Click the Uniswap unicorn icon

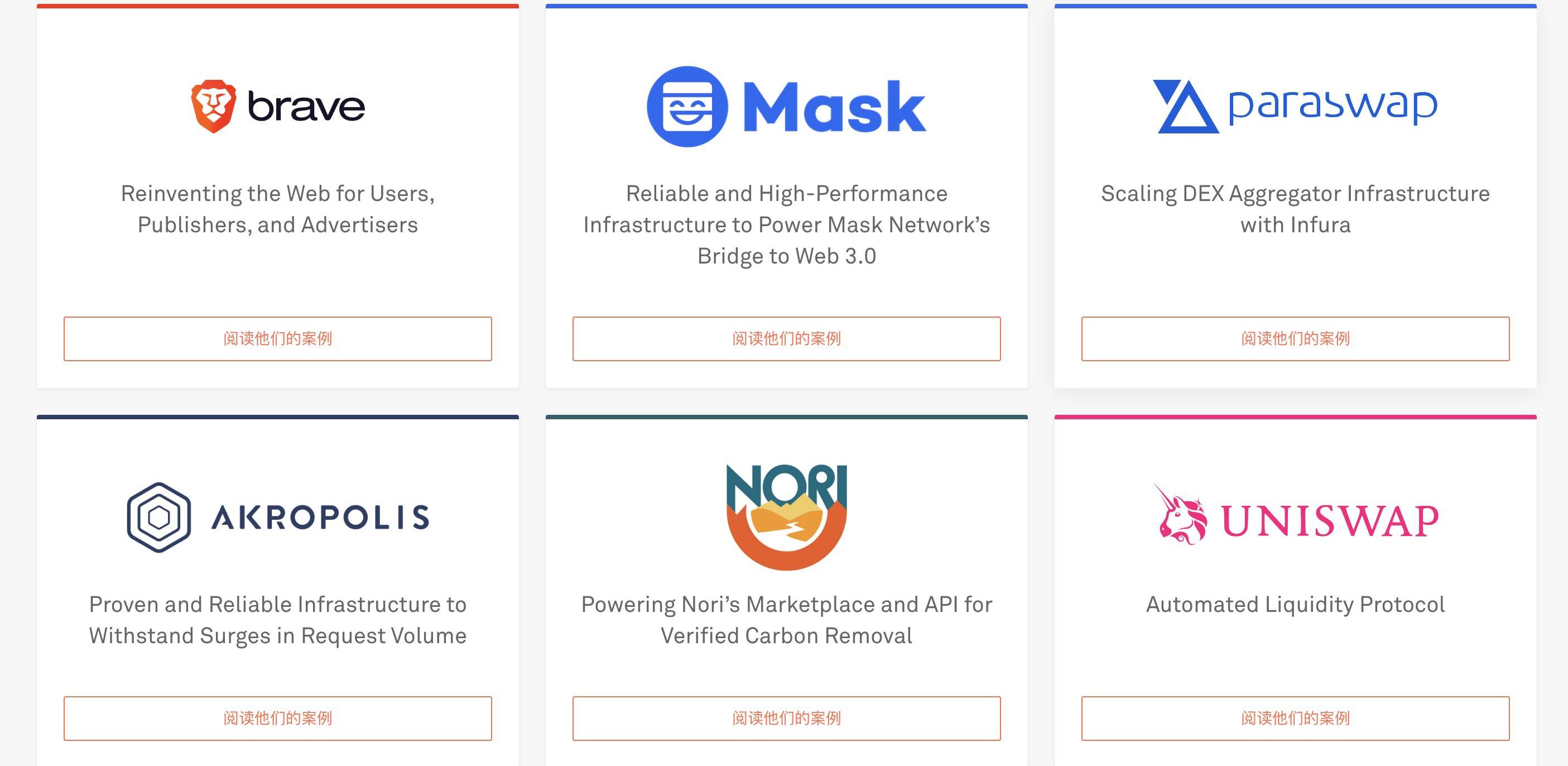[1181, 515]
